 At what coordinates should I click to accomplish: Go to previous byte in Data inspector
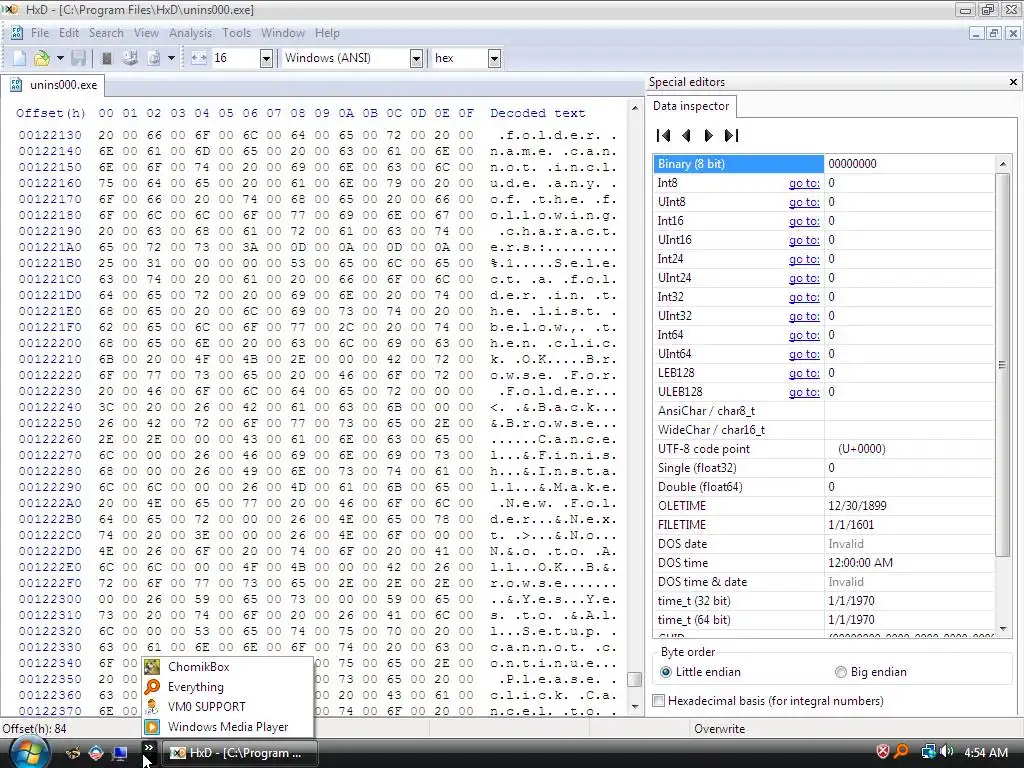[x=686, y=135]
